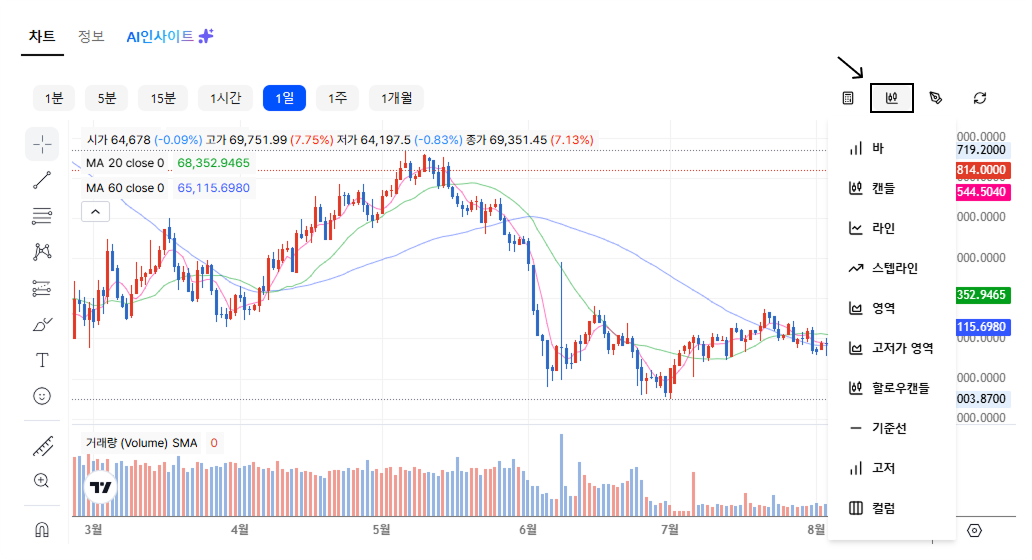Select the crosshair cursor tool
The width and height of the screenshot is (1032, 560).
tap(42, 144)
